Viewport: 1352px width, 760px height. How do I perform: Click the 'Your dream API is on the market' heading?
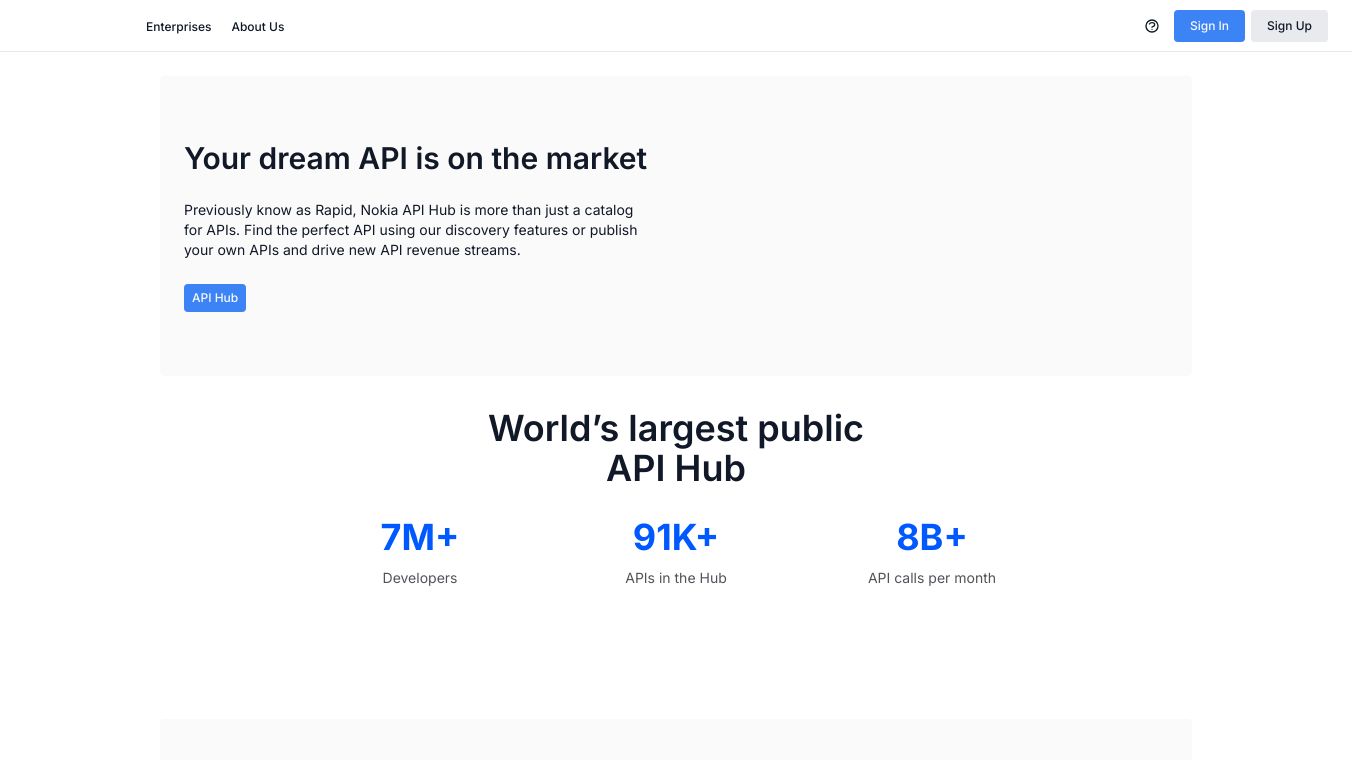pos(415,158)
